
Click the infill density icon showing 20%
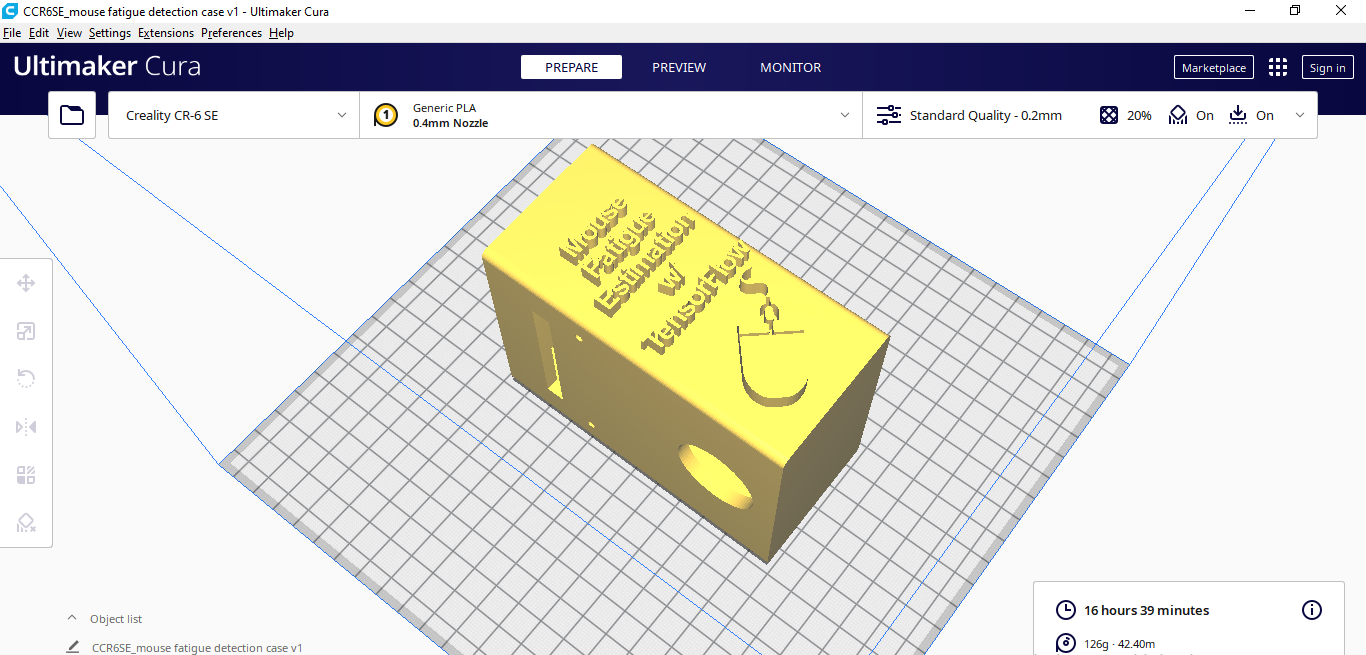[x=1109, y=115]
